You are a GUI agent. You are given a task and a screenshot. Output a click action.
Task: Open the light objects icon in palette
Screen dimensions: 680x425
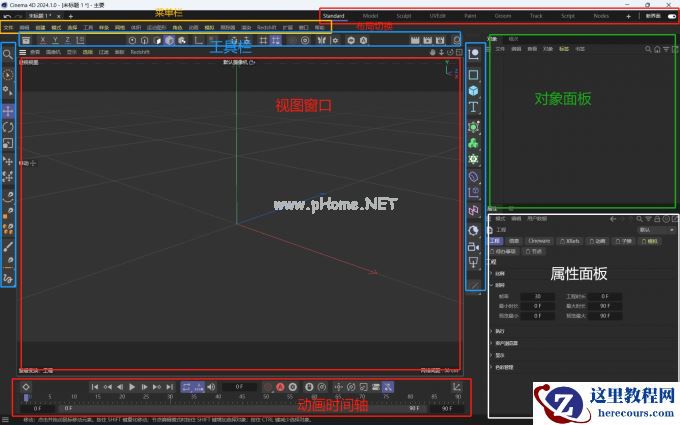(x=474, y=262)
